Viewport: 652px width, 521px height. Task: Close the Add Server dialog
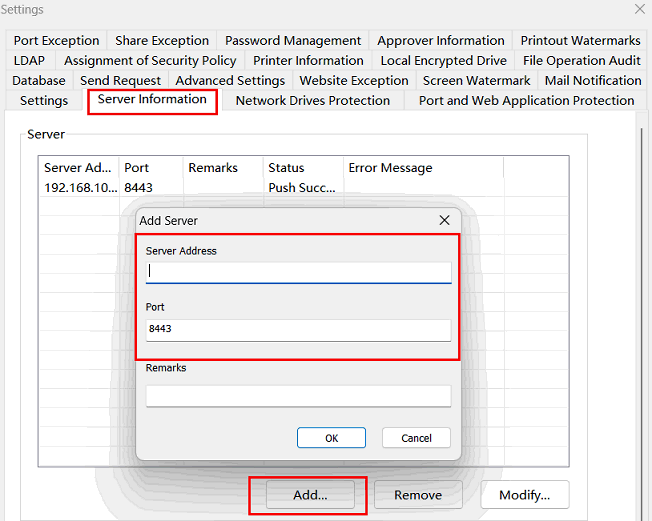(x=444, y=220)
